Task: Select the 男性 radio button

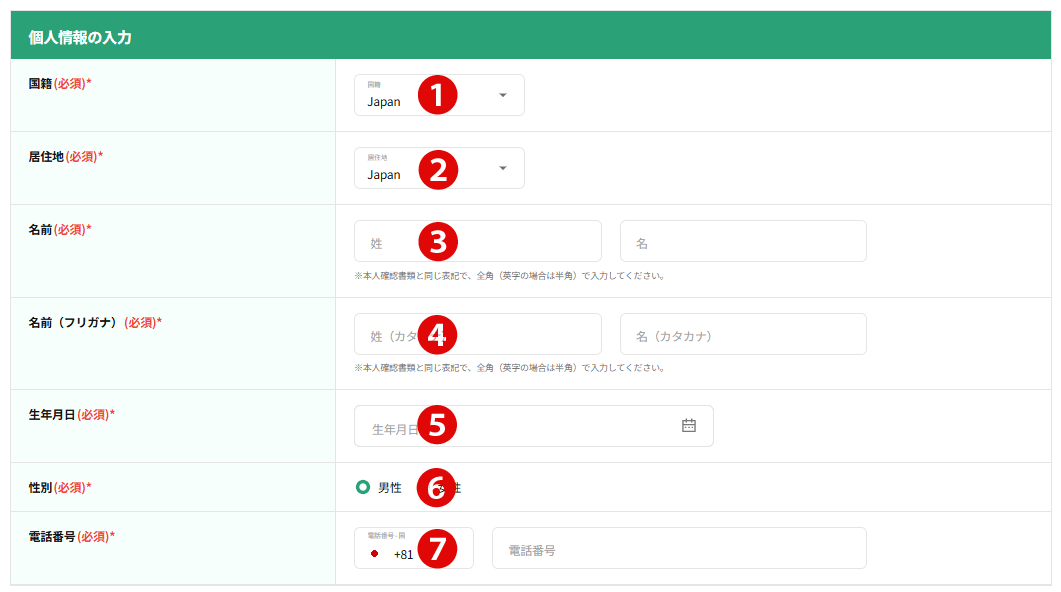Action: pyautogui.click(x=363, y=487)
